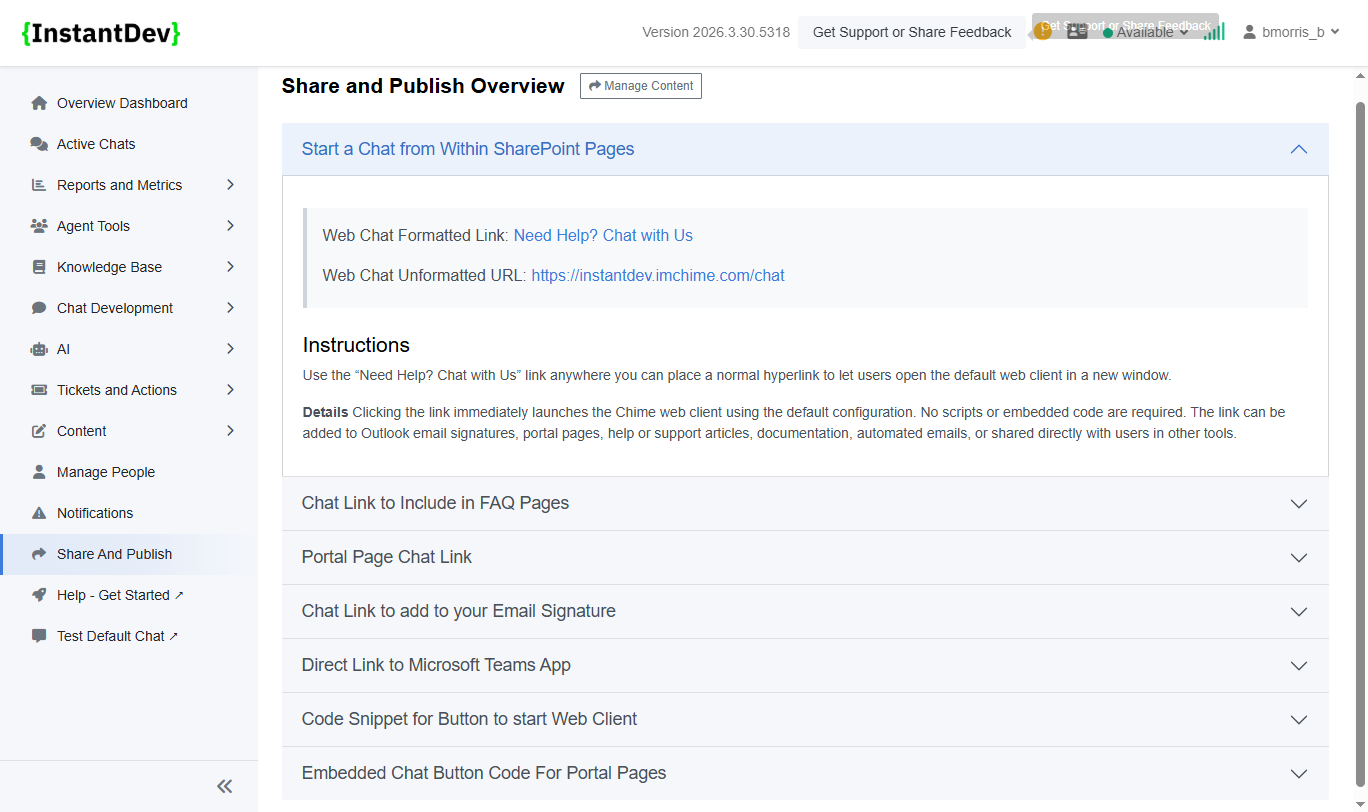
Task: Expand the Tickets and Actions submenu chevron
Action: [x=230, y=390]
